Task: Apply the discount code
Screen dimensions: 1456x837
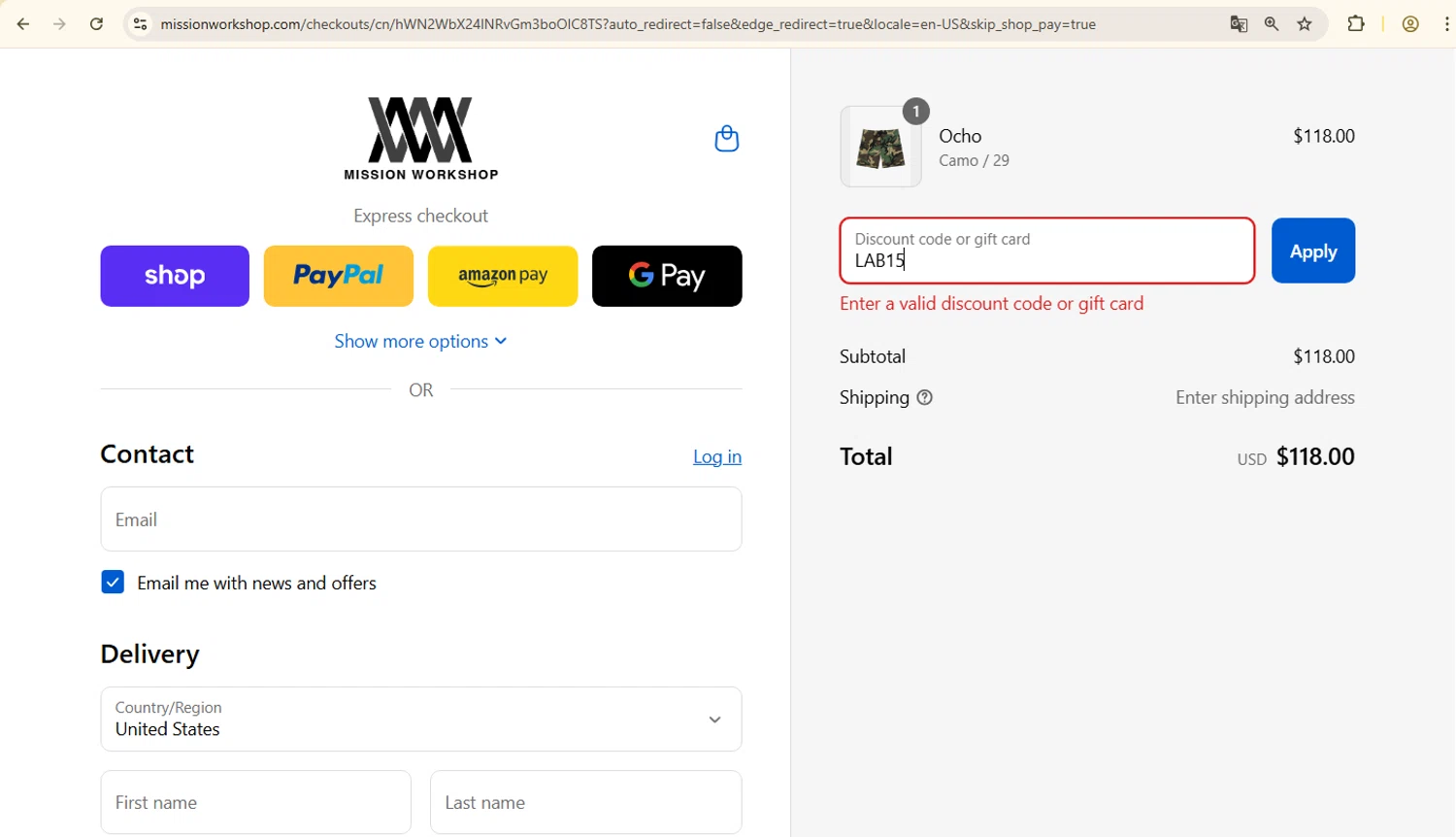Action: [x=1313, y=251]
